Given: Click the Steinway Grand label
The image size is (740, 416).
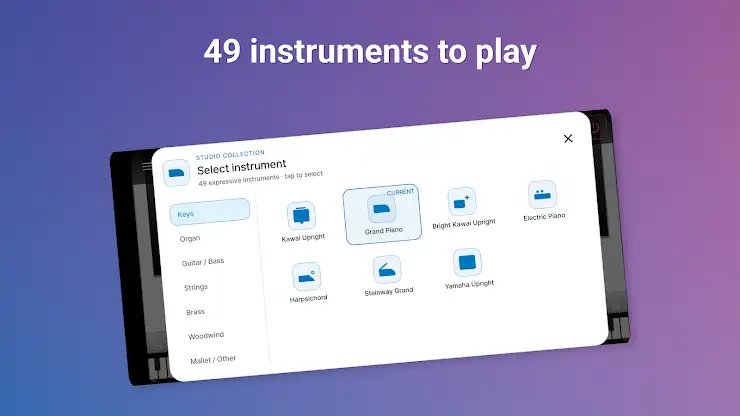Looking at the screenshot, I should coord(389,291).
